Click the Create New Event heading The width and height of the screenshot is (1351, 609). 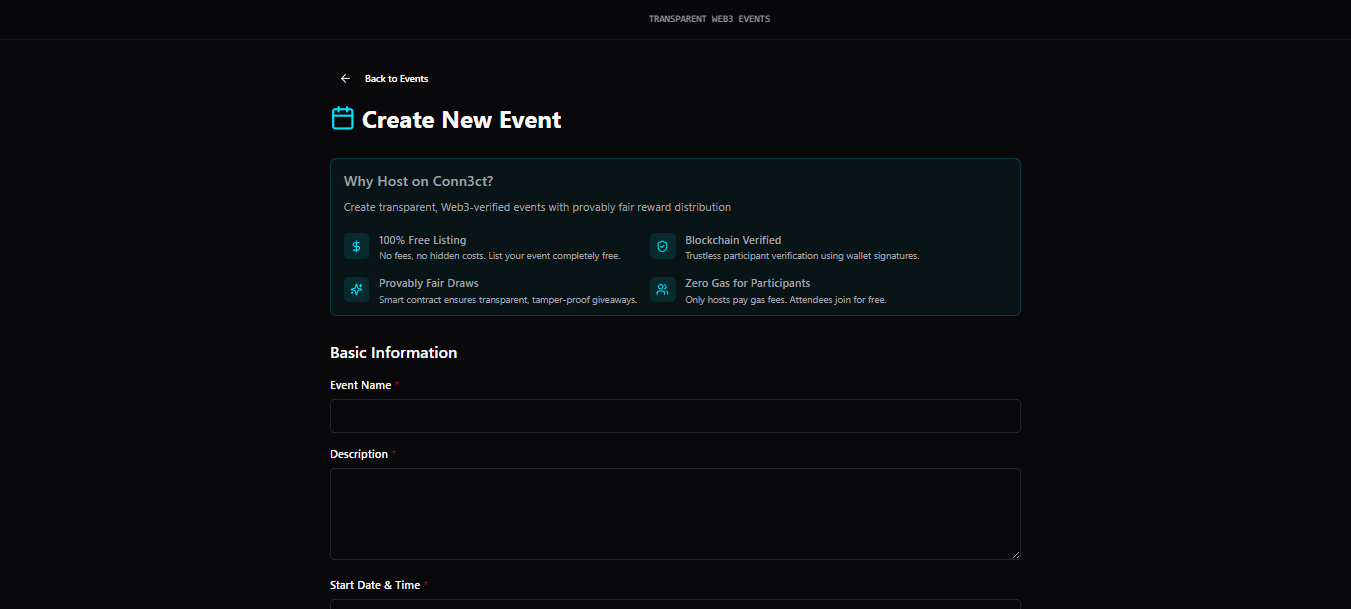click(461, 120)
